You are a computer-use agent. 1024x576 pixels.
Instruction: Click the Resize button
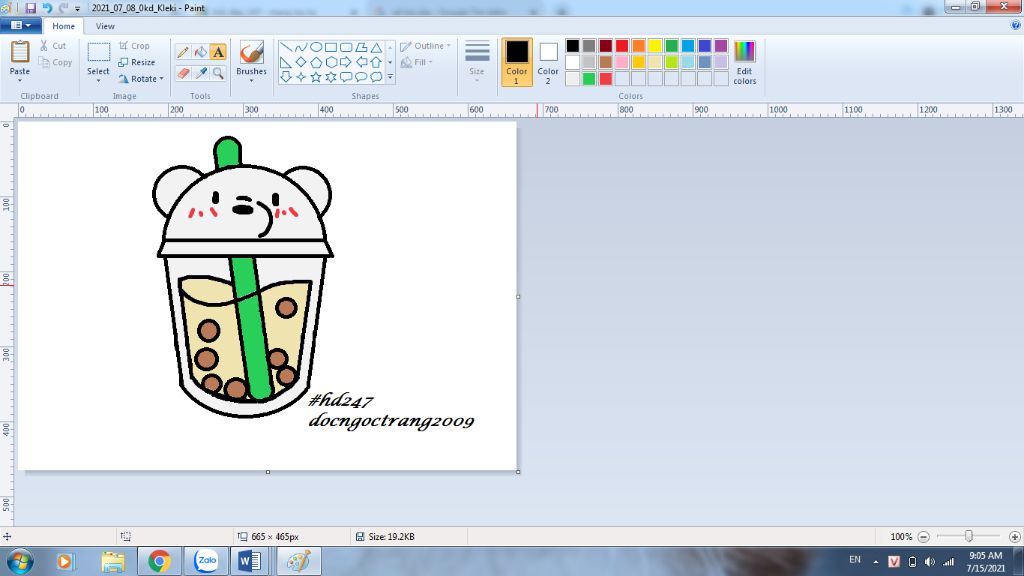(136, 62)
